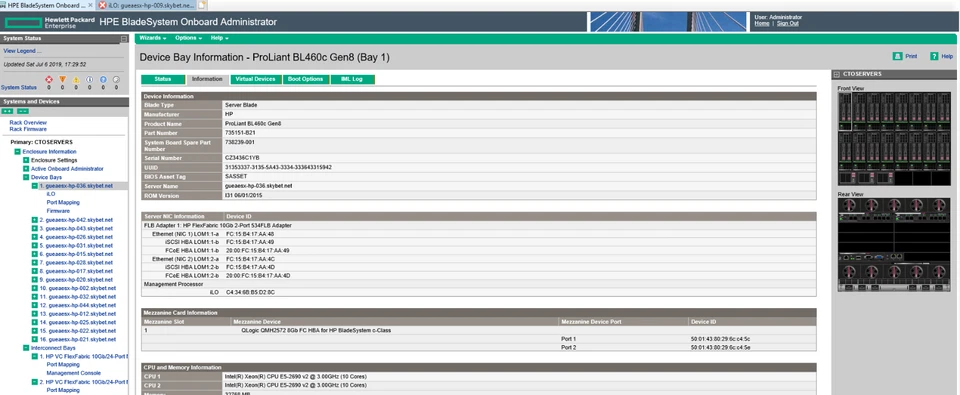Click the blue unknown status icon

[103, 80]
